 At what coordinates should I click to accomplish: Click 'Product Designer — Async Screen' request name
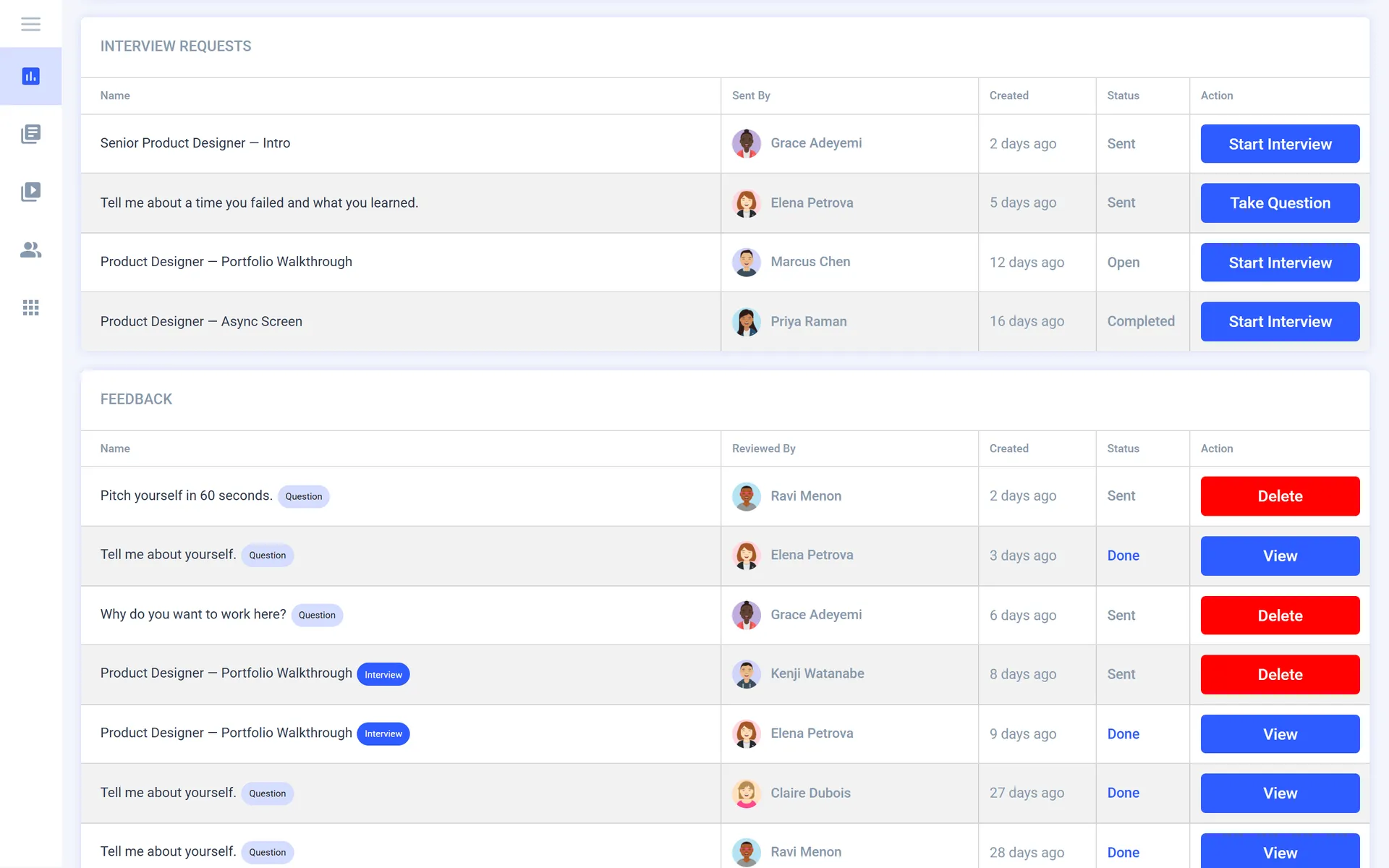pos(201,321)
